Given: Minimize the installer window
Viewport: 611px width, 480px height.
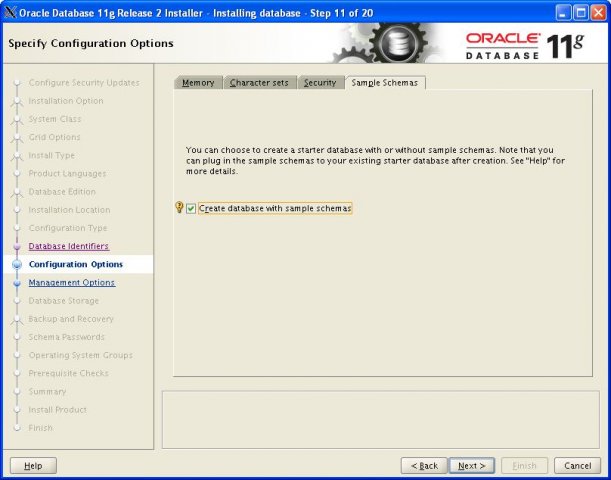Looking at the screenshot, I should click(563, 13).
